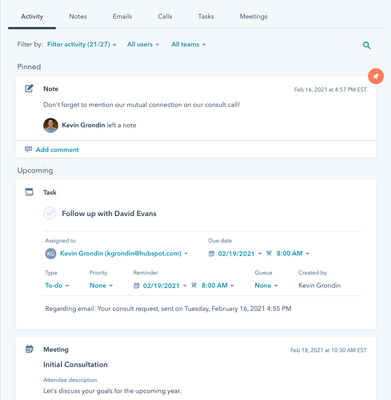The image size is (391, 400).
Task: Click the Meeting calendar icon
Action: click(x=29, y=349)
